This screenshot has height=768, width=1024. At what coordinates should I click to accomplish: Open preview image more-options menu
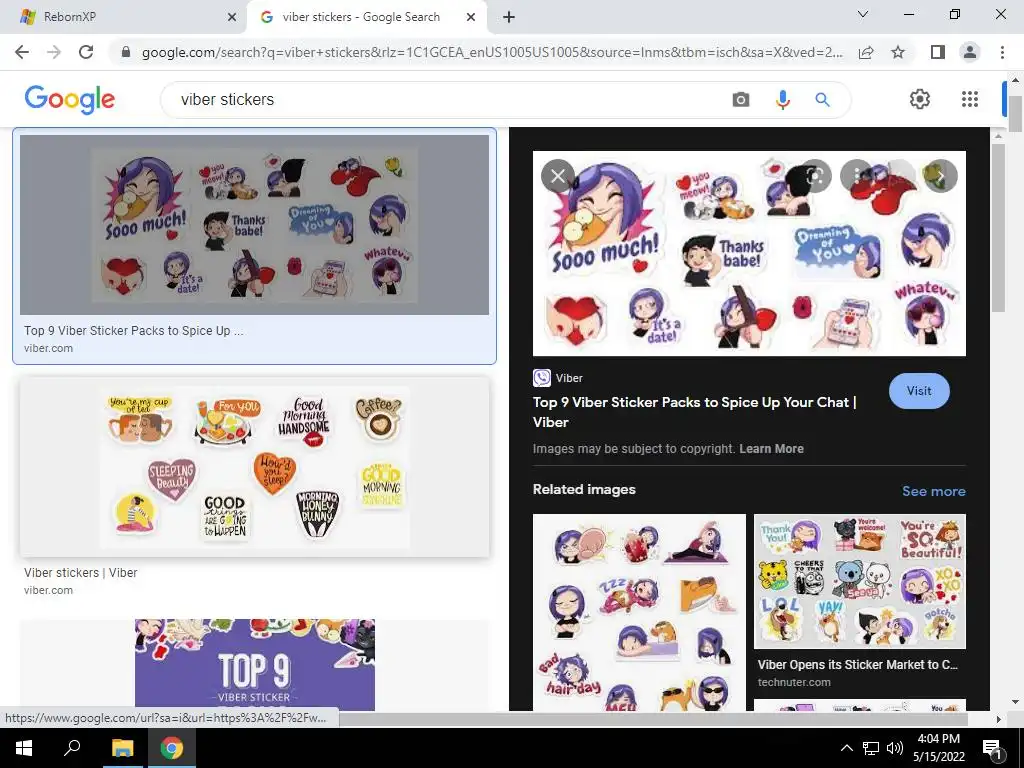coord(856,176)
